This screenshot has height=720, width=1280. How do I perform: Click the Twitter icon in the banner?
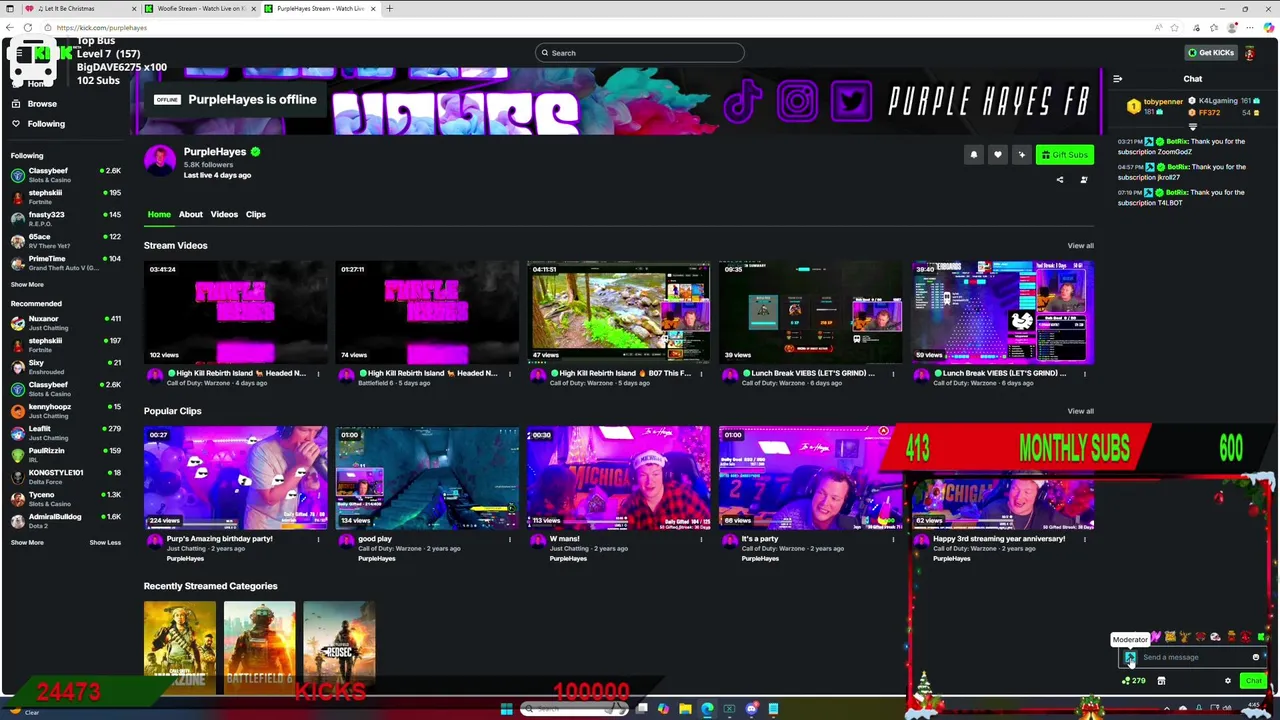851,102
